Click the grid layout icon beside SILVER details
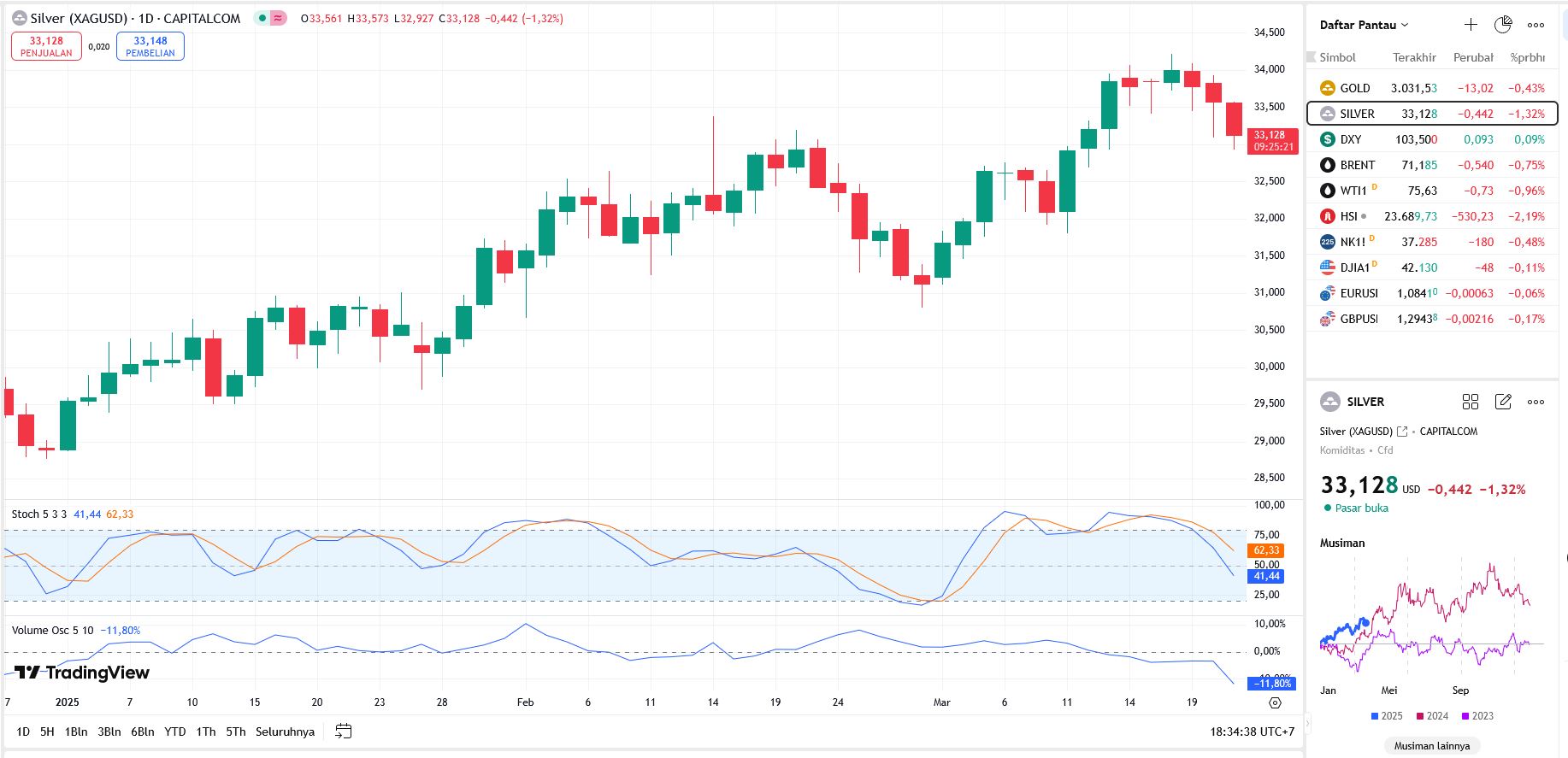This screenshot has width=1568, height=758. coord(1471,402)
